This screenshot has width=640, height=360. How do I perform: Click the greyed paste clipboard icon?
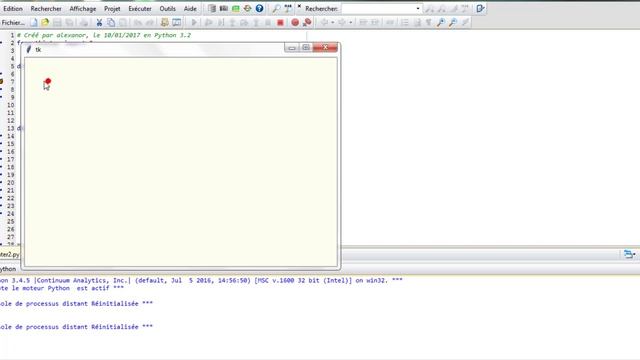[122, 22]
